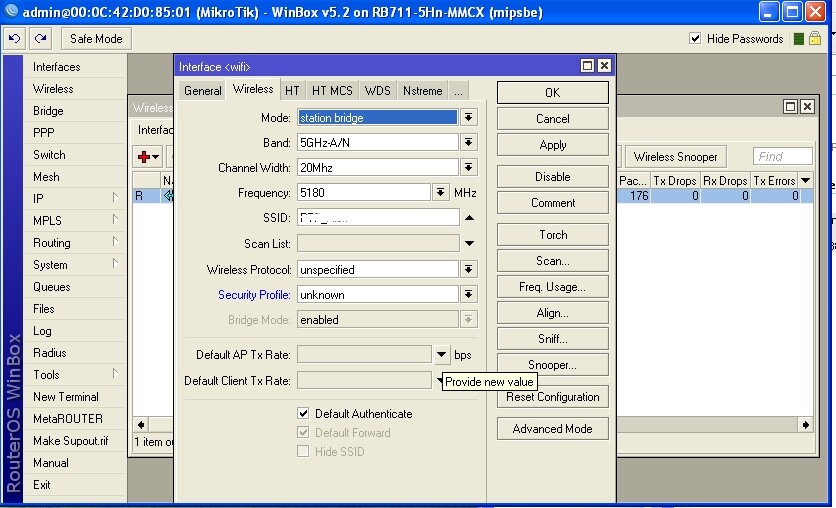Click the wireless interface row icon
Image resolution: width=836 pixels, height=508 pixels.
tap(168, 196)
